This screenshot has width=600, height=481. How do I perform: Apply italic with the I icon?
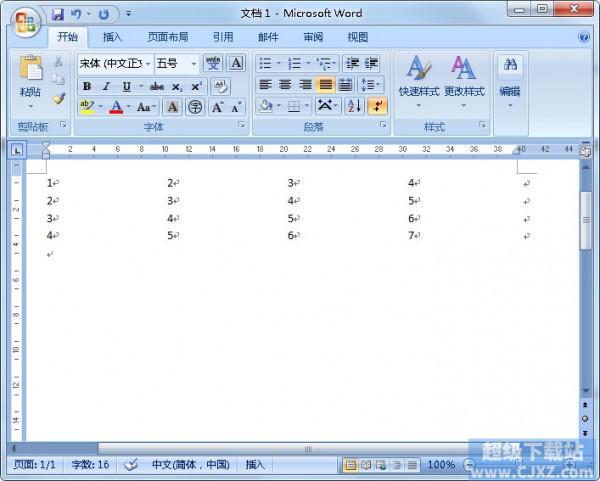coord(106,86)
